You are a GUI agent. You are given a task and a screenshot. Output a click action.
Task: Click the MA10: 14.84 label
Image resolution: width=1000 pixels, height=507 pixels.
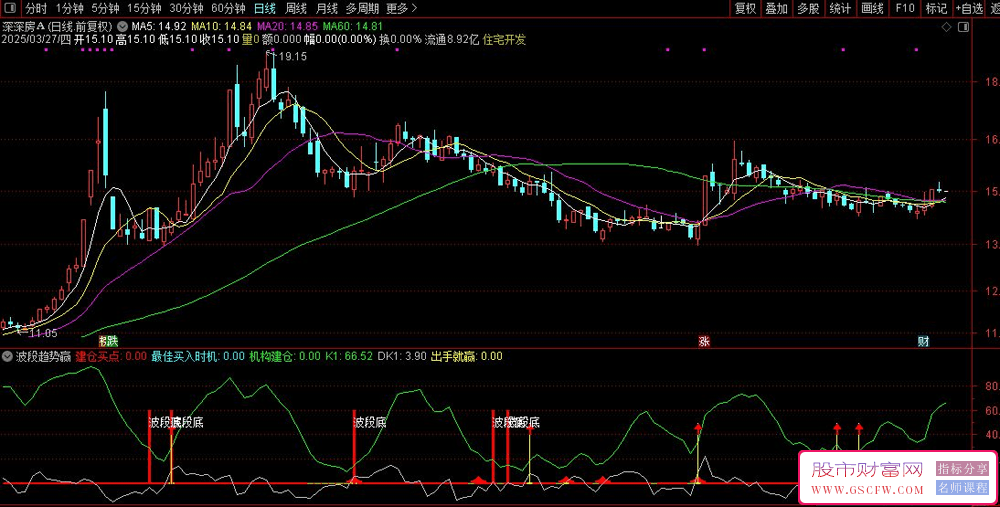(x=222, y=27)
